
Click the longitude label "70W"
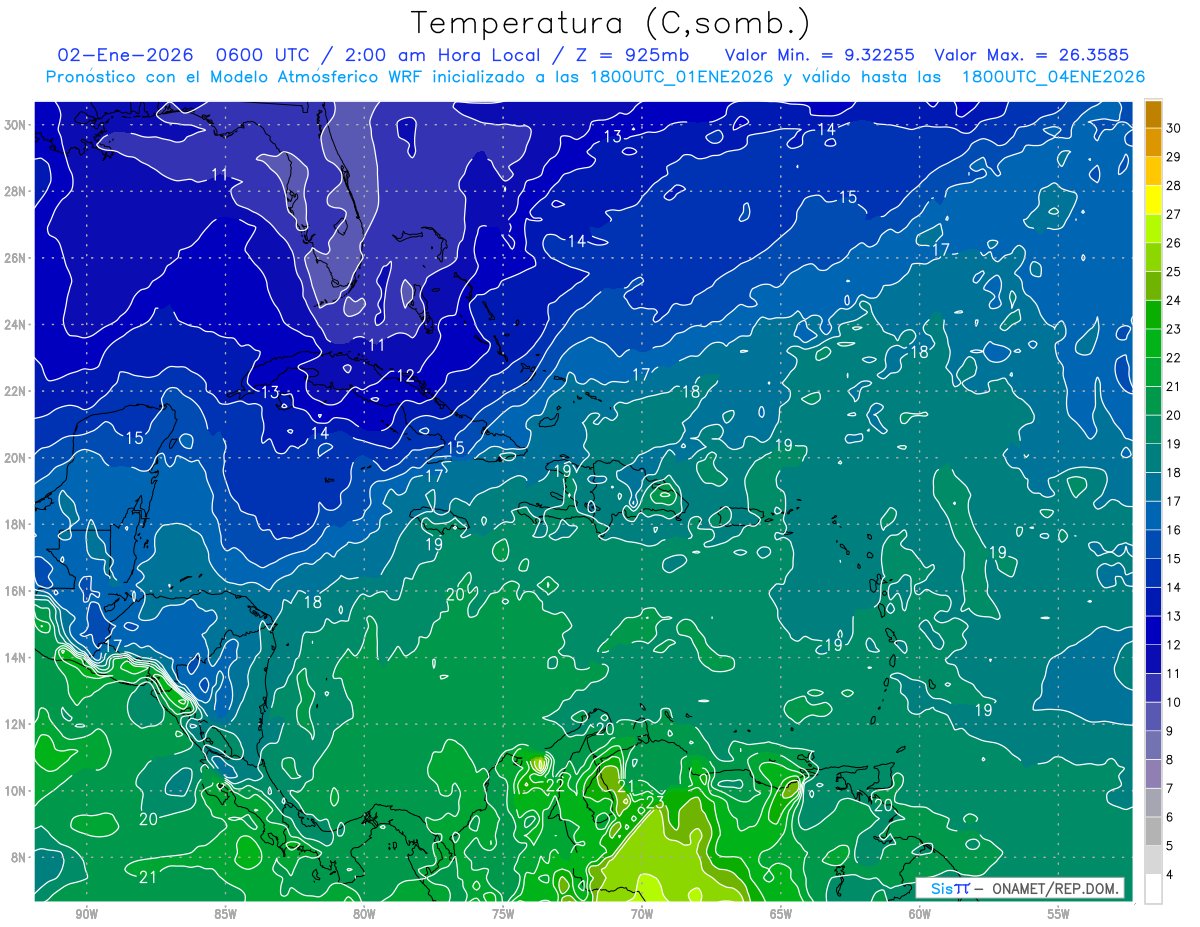coord(642,914)
